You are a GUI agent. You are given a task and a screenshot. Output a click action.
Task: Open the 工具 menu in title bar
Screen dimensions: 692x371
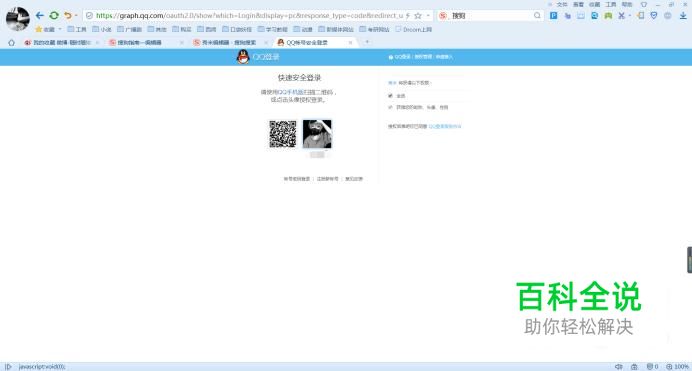coord(610,4)
